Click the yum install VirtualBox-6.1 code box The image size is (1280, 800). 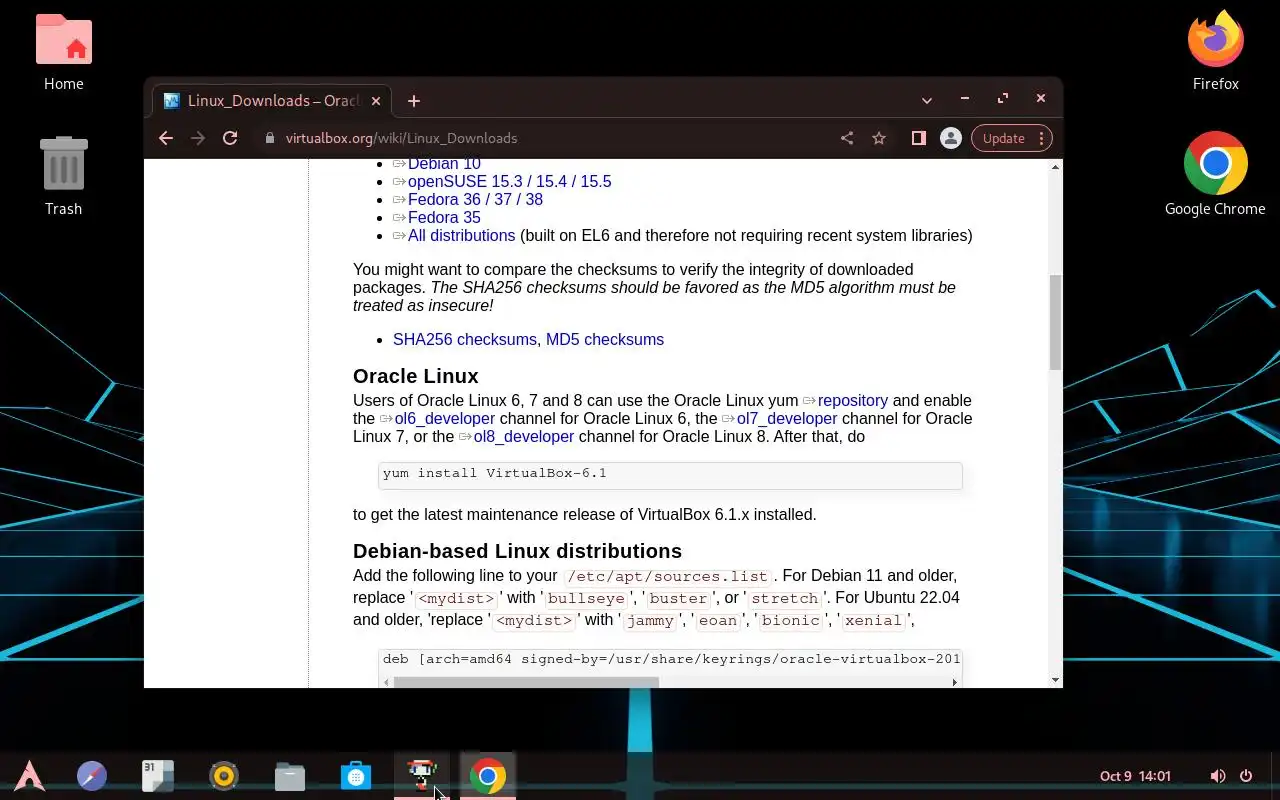pos(670,474)
